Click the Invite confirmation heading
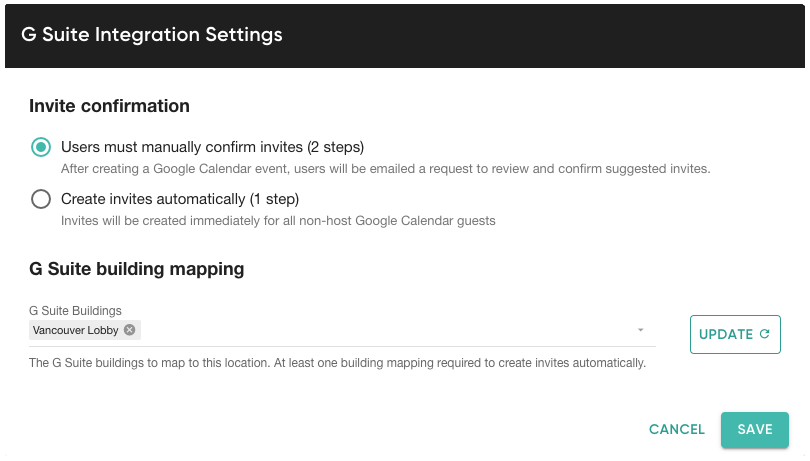 click(110, 106)
